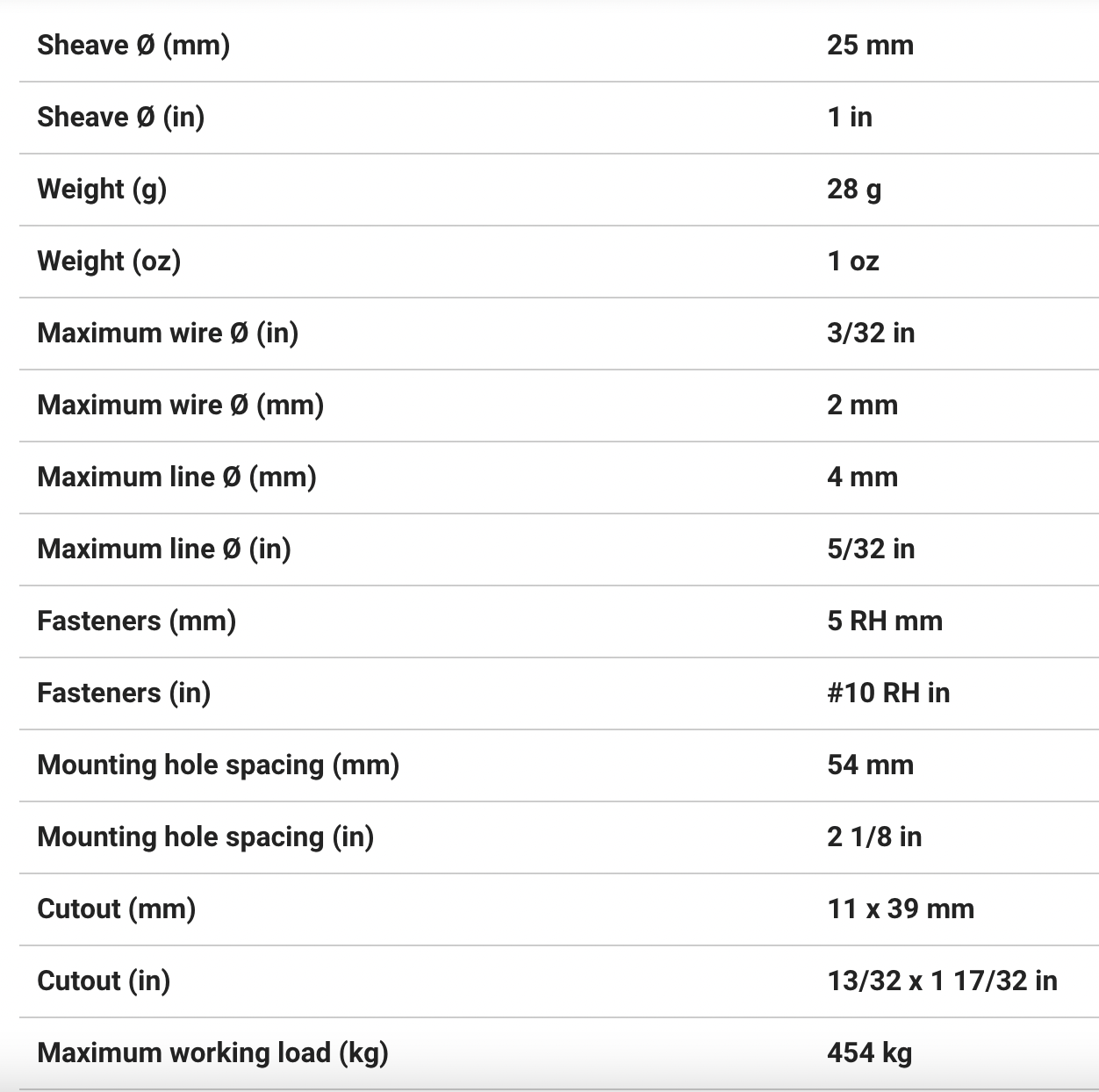Click the "1 oz" weight value

tap(852, 261)
